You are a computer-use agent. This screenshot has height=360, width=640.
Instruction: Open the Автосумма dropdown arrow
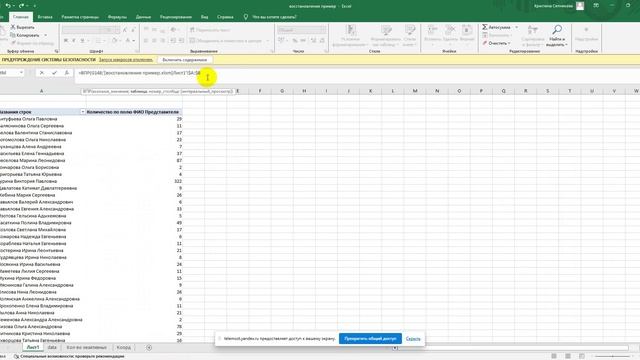pyautogui.click(x=517, y=27)
